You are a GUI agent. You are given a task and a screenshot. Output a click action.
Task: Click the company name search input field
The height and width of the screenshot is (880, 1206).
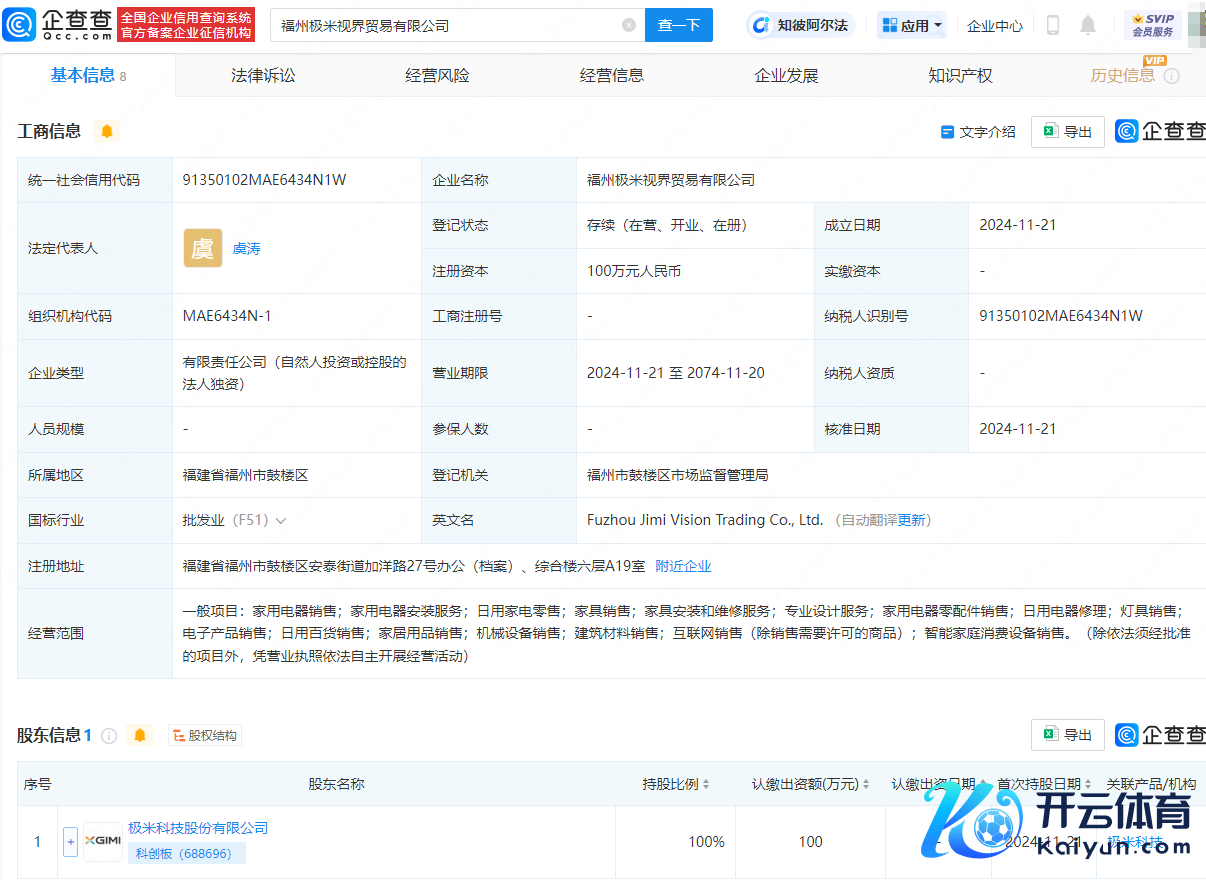tap(445, 25)
